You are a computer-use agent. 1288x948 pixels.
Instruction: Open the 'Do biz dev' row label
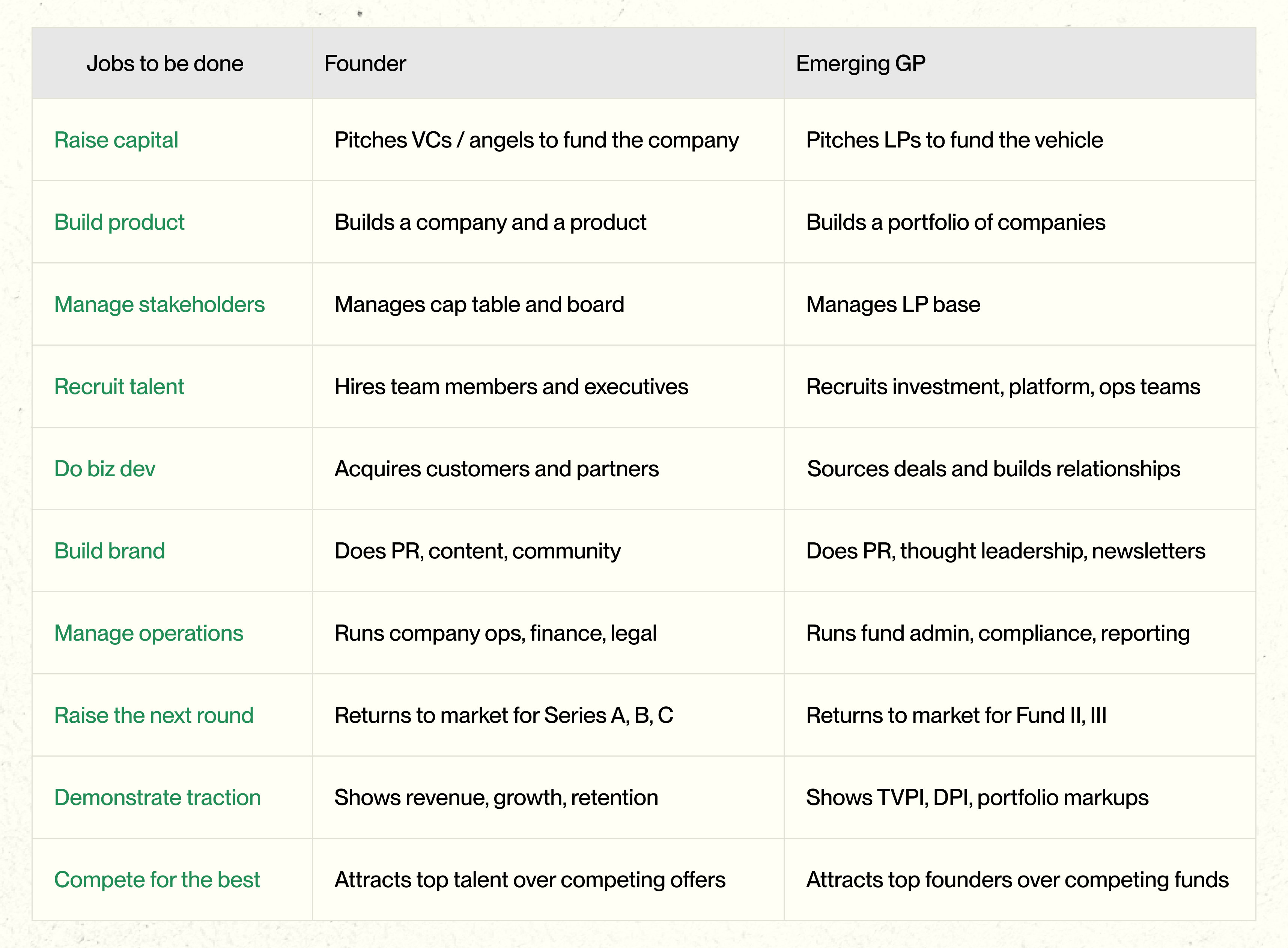104,469
